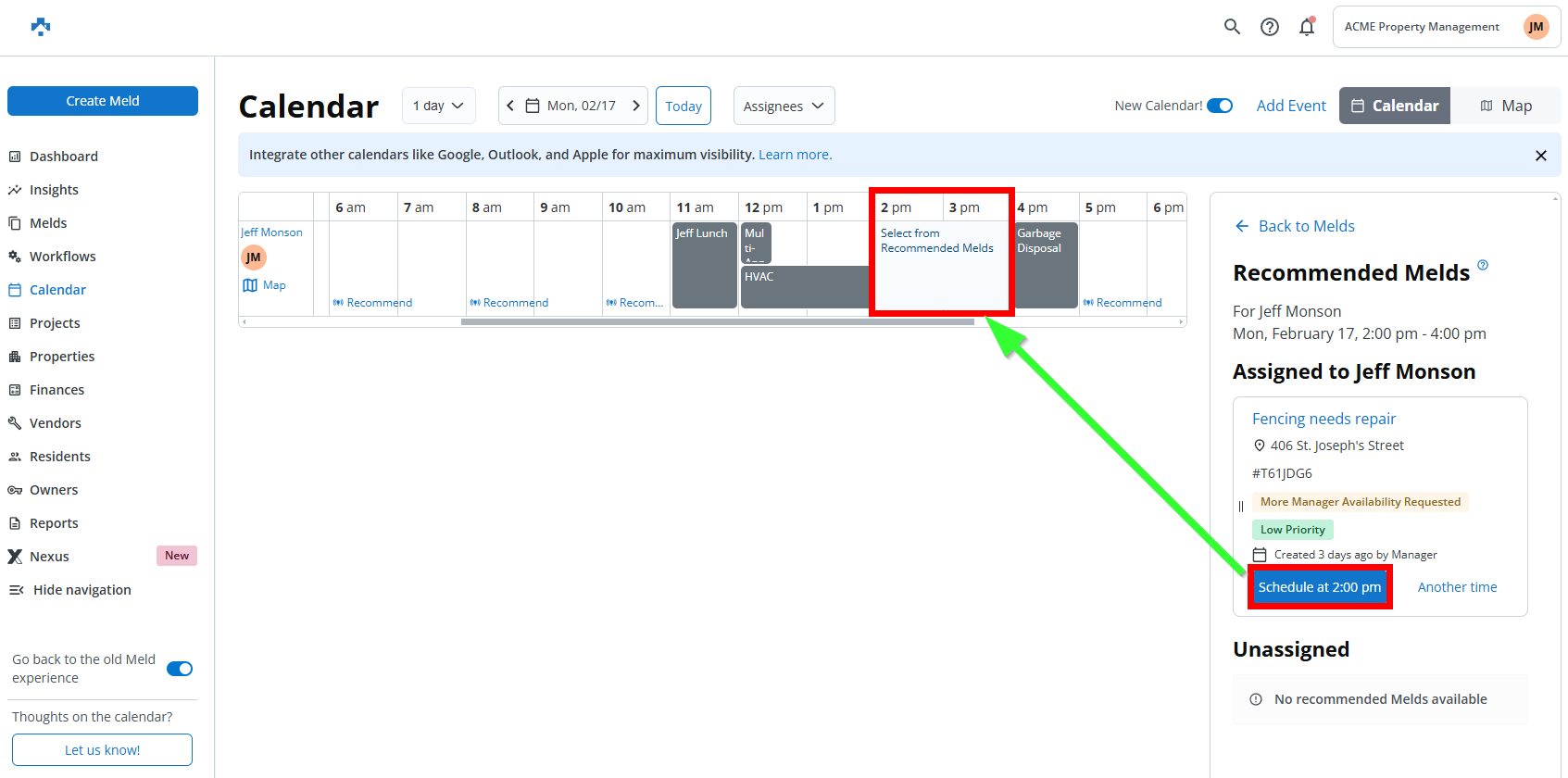Screen dimensions: 1568x778
Task: Click Schedule at 2:00 pm button
Action: pos(1319,587)
